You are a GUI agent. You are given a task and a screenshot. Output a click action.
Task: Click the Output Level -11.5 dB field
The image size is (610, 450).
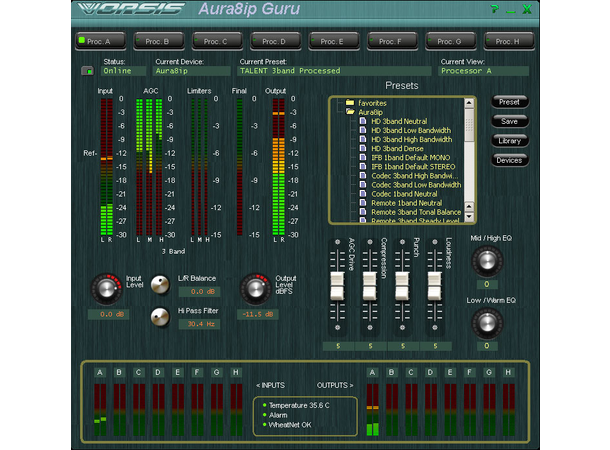pyautogui.click(x=258, y=314)
